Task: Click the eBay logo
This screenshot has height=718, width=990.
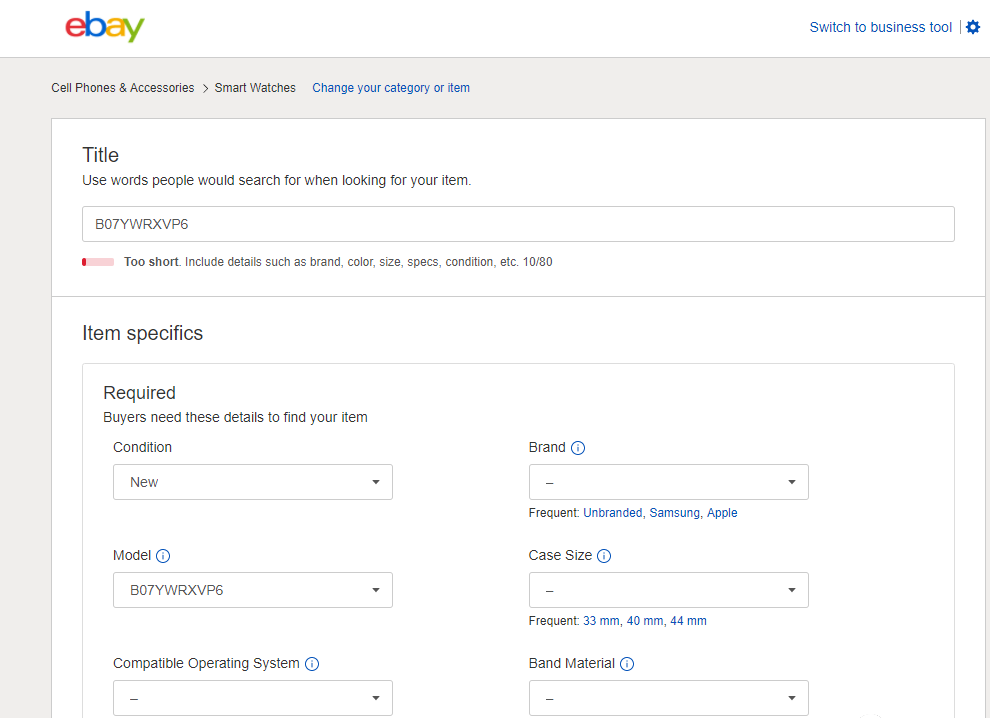Action: point(105,28)
